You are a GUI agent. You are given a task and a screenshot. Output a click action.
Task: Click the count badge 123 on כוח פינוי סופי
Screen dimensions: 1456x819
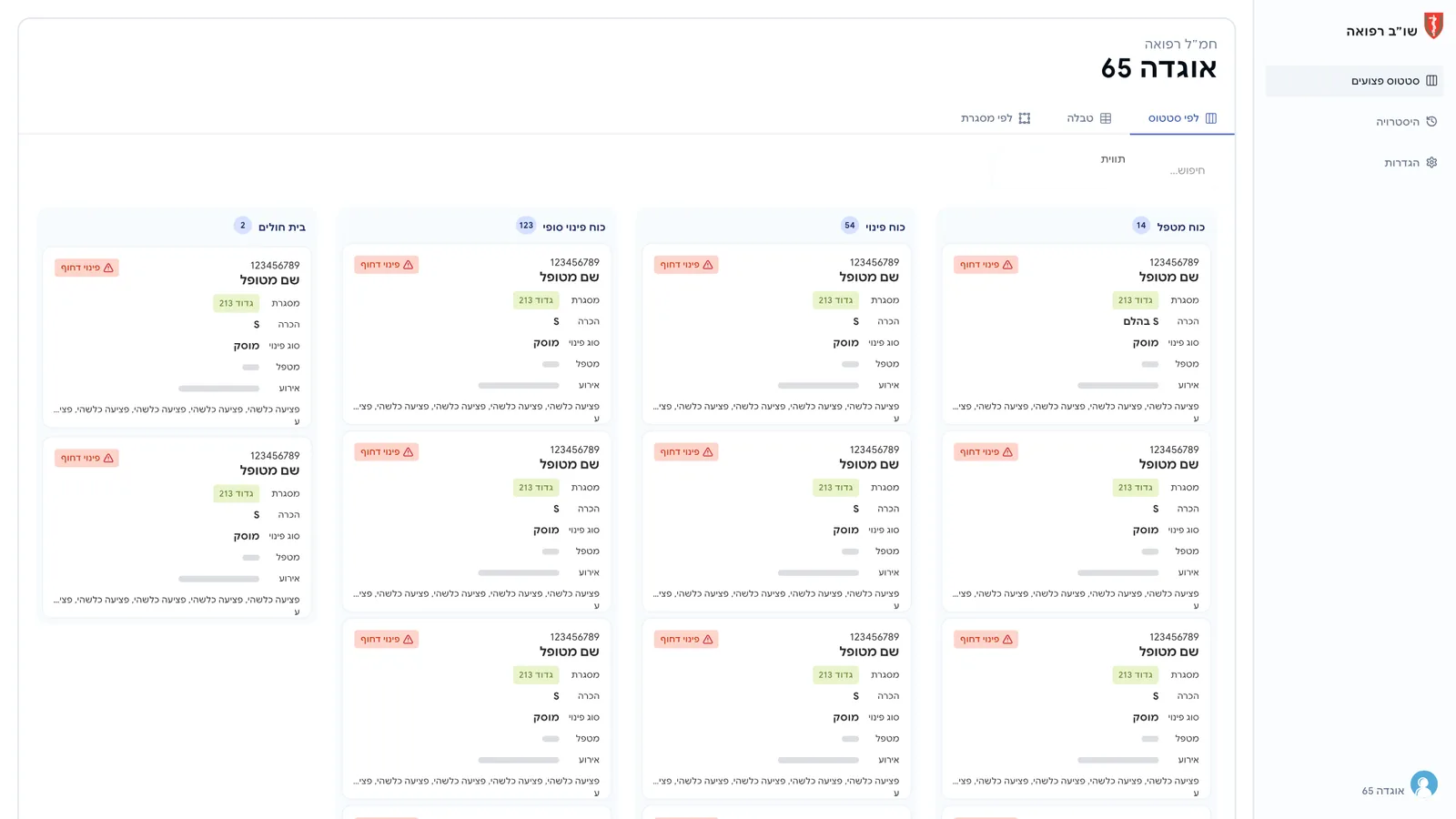pyautogui.click(x=526, y=226)
